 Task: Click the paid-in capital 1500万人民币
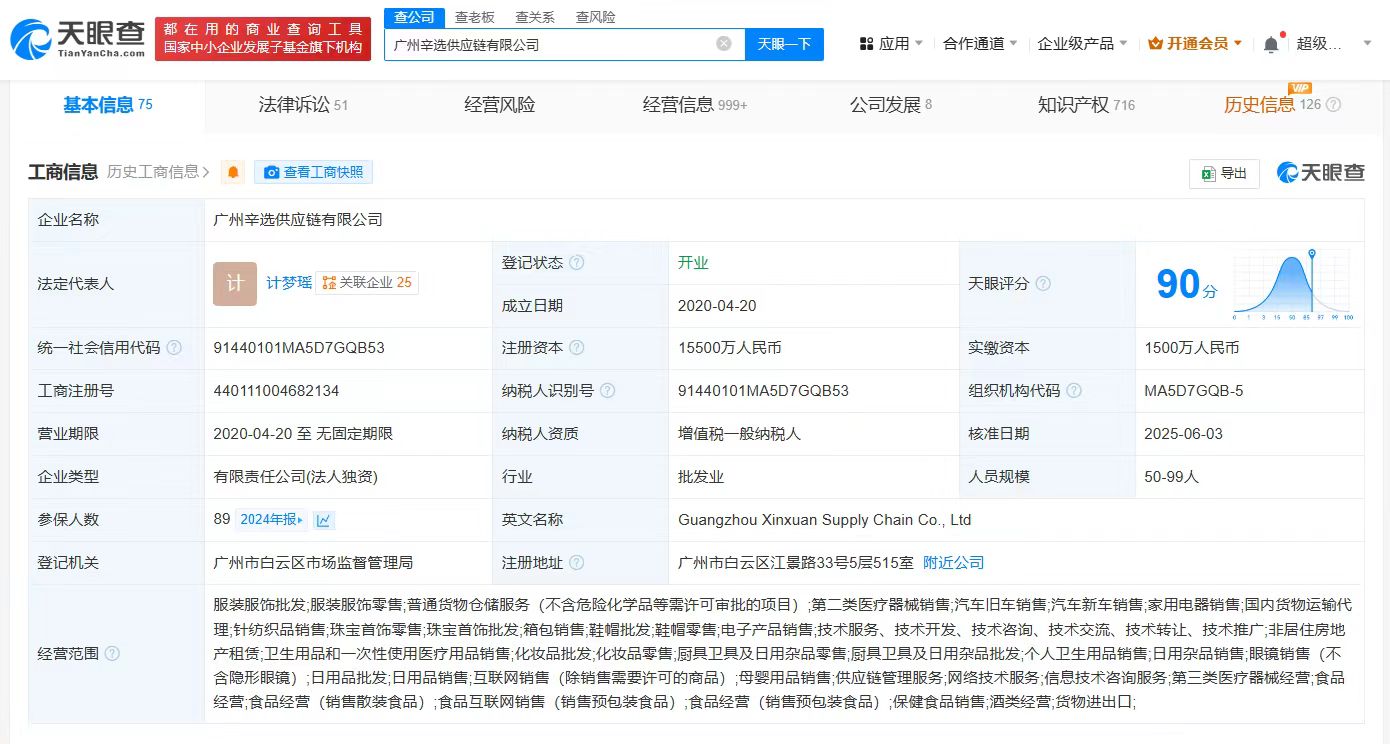(1192, 348)
